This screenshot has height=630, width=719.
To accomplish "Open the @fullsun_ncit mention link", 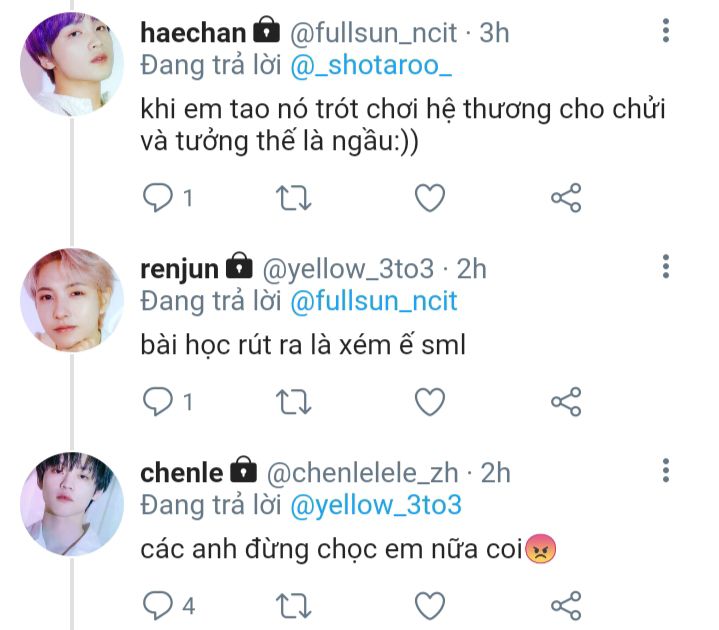I will click(x=373, y=300).
